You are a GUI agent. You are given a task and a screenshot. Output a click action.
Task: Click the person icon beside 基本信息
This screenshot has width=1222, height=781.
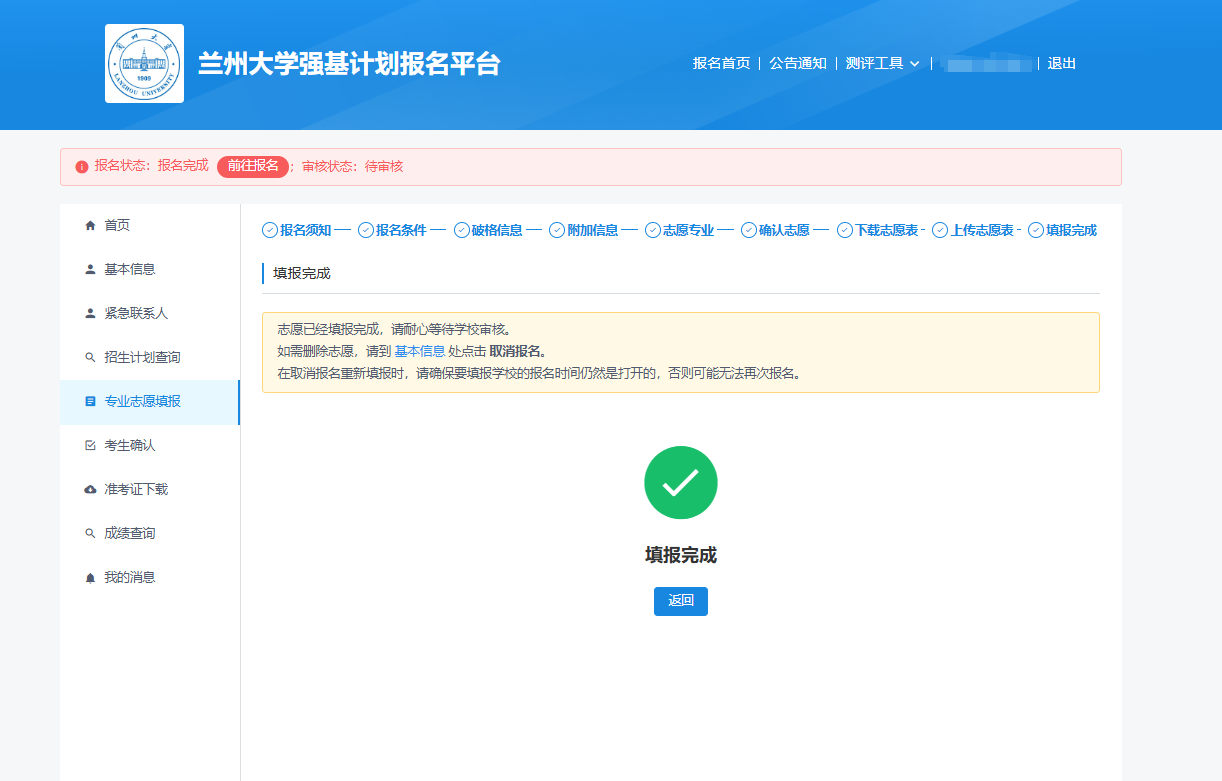tap(90, 270)
